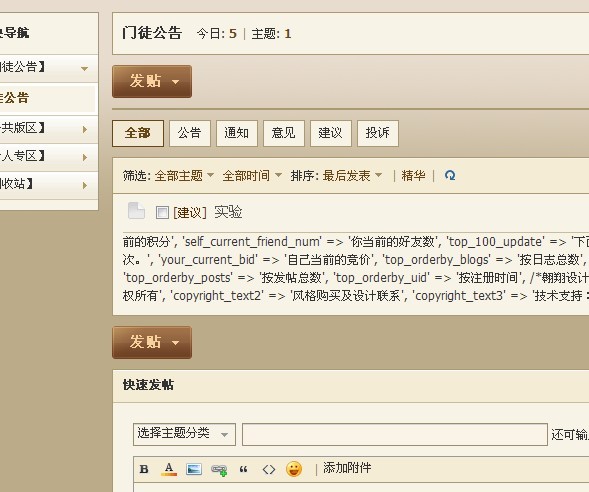589x492 pixels.
Task: Click the thread document icon beside 实验
Action: [x=136, y=211]
